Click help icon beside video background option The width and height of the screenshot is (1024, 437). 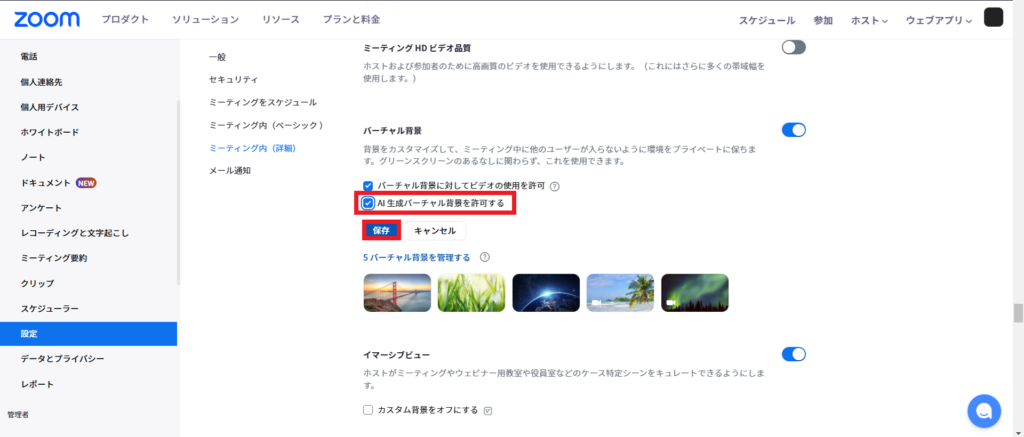(x=554, y=186)
